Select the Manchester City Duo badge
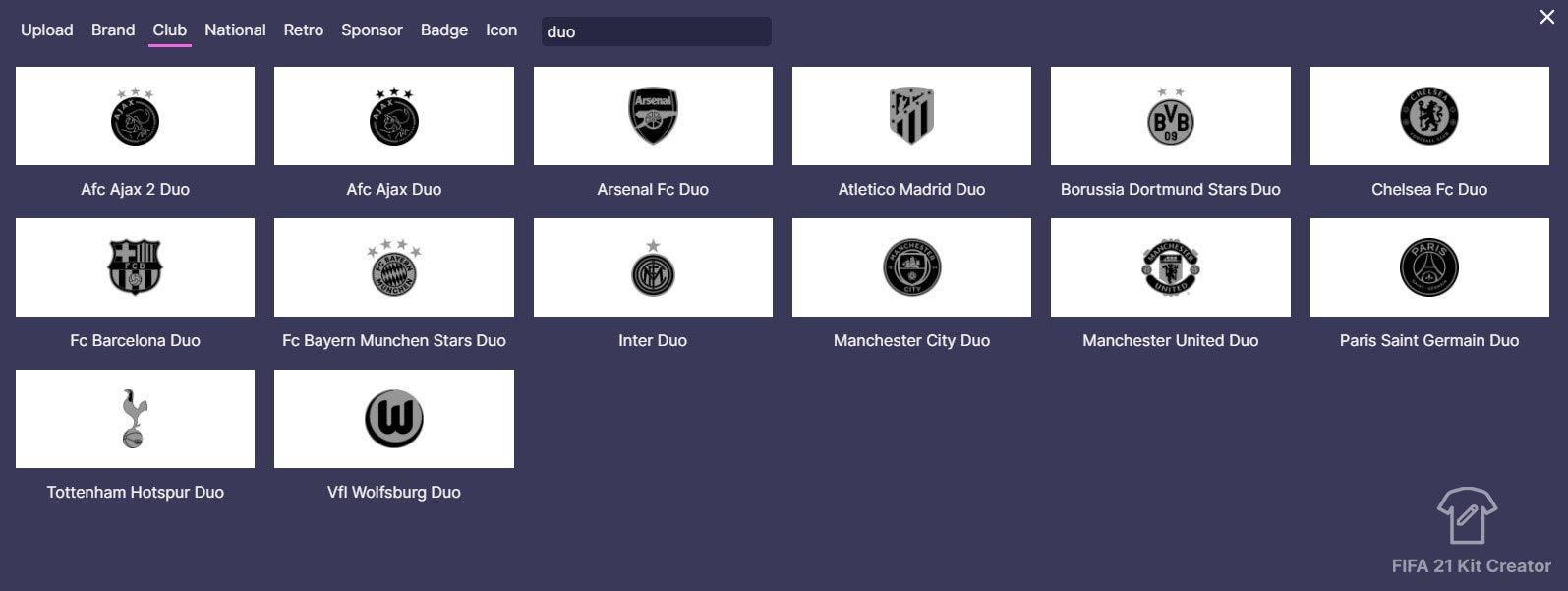 [911, 266]
